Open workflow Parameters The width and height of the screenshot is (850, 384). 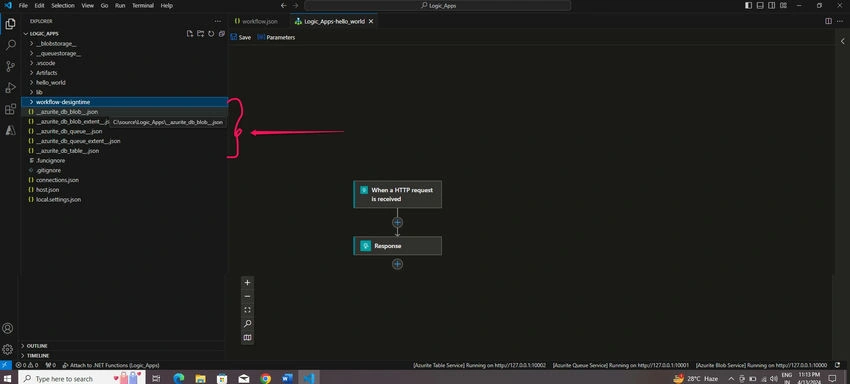tap(276, 37)
